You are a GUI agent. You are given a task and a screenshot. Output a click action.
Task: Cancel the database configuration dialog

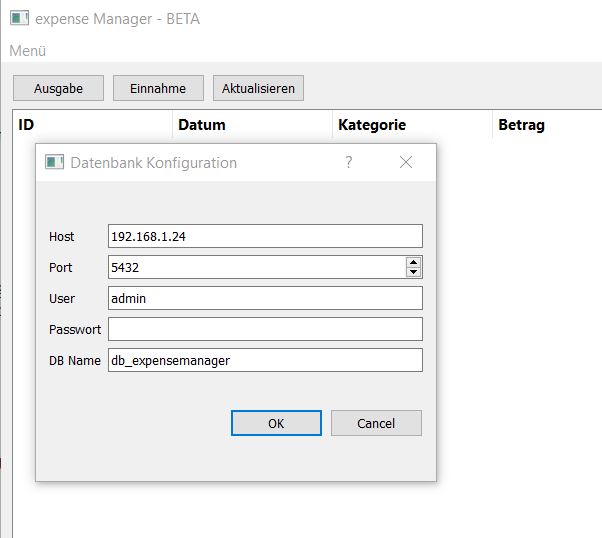coord(376,423)
